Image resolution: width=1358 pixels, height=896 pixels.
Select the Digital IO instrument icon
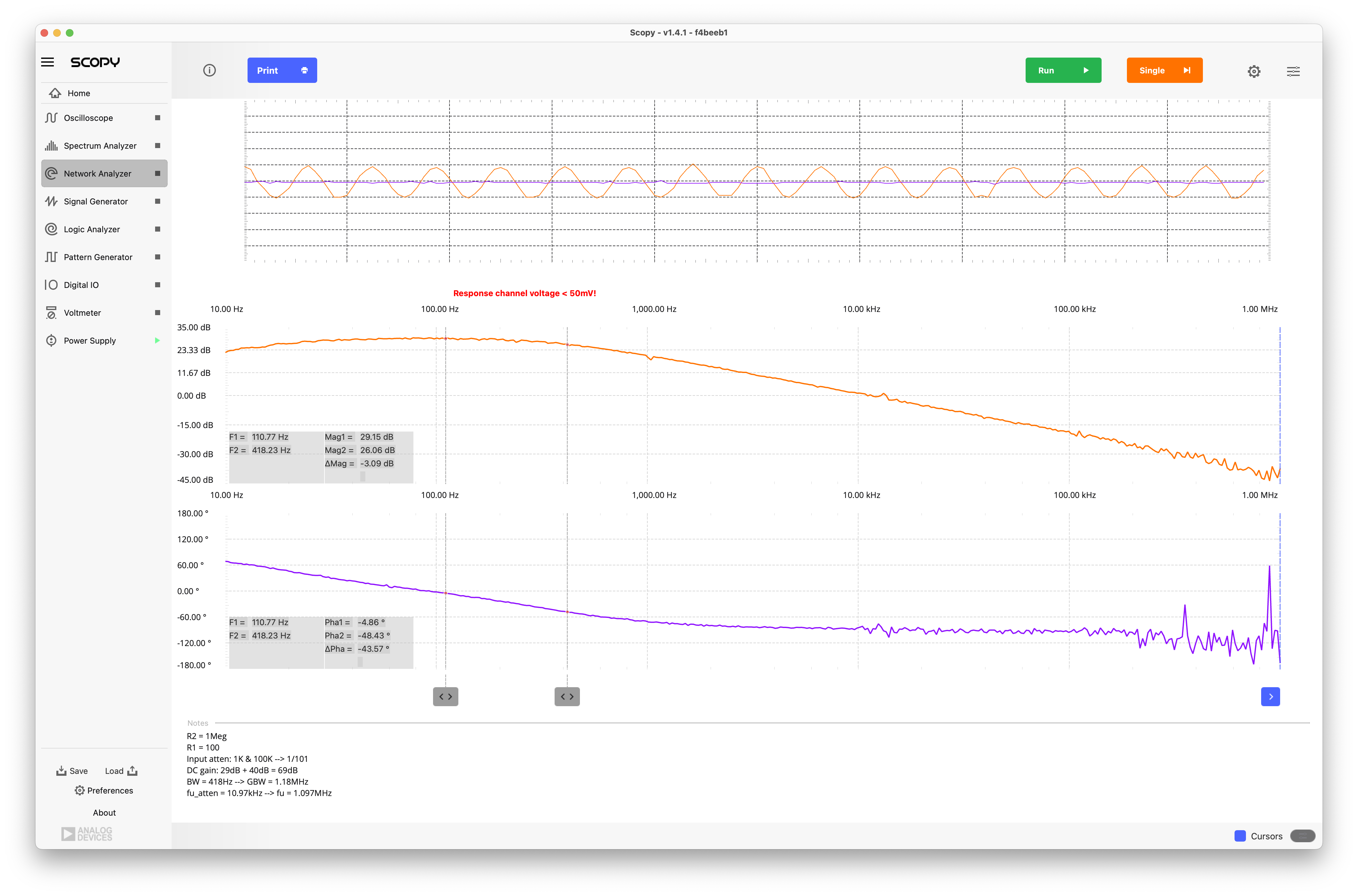(51, 284)
